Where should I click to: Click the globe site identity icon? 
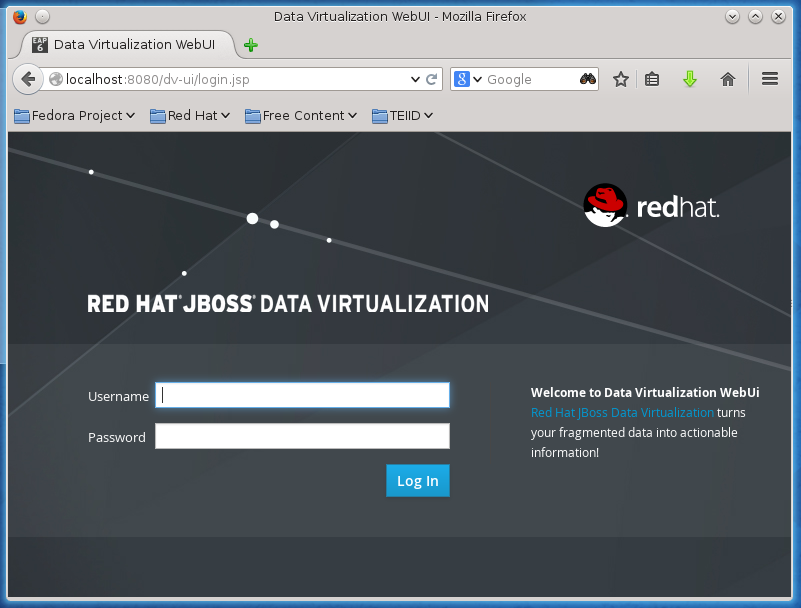tap(56, 79)
